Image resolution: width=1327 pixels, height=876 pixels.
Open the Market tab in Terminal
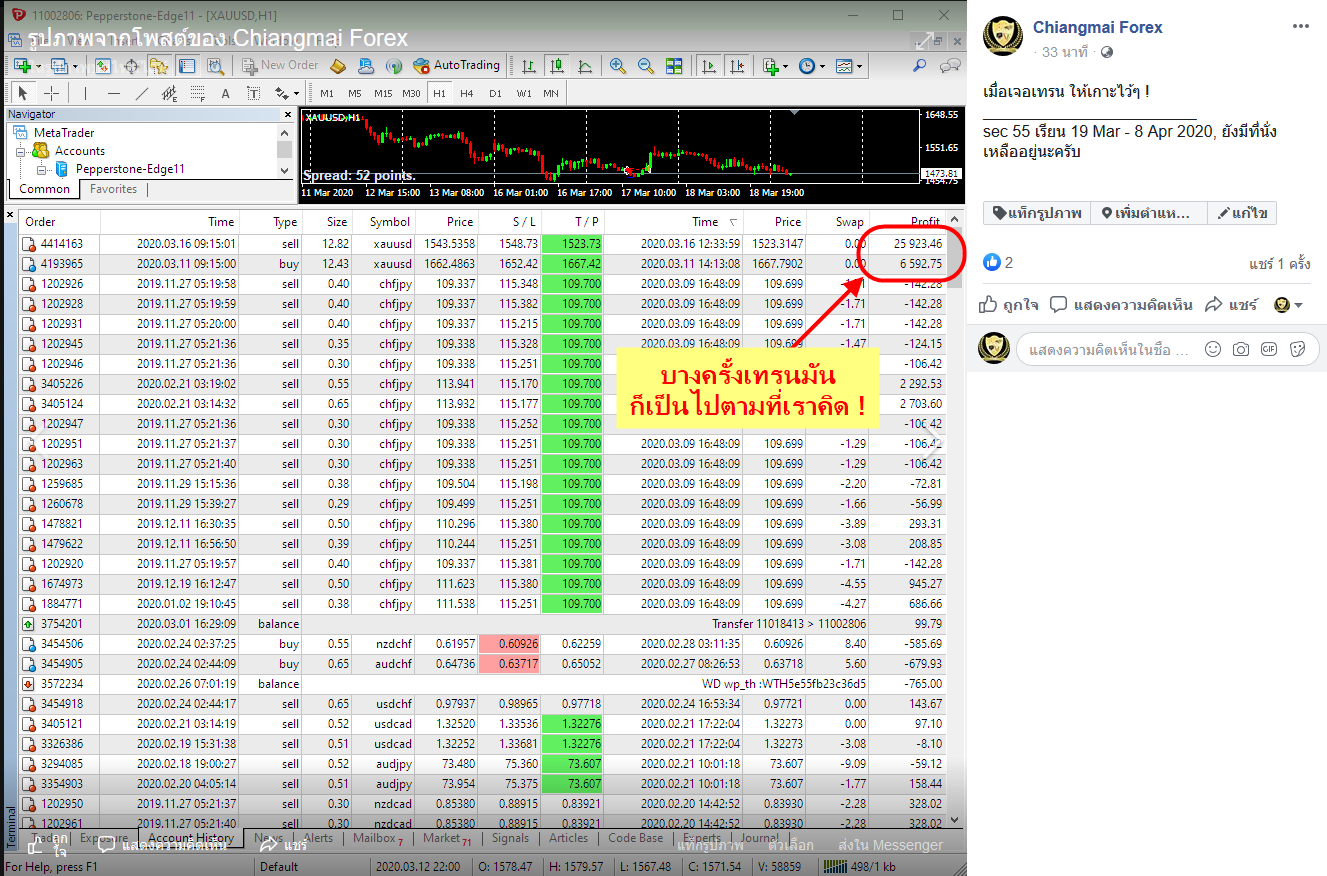(446, 839)
